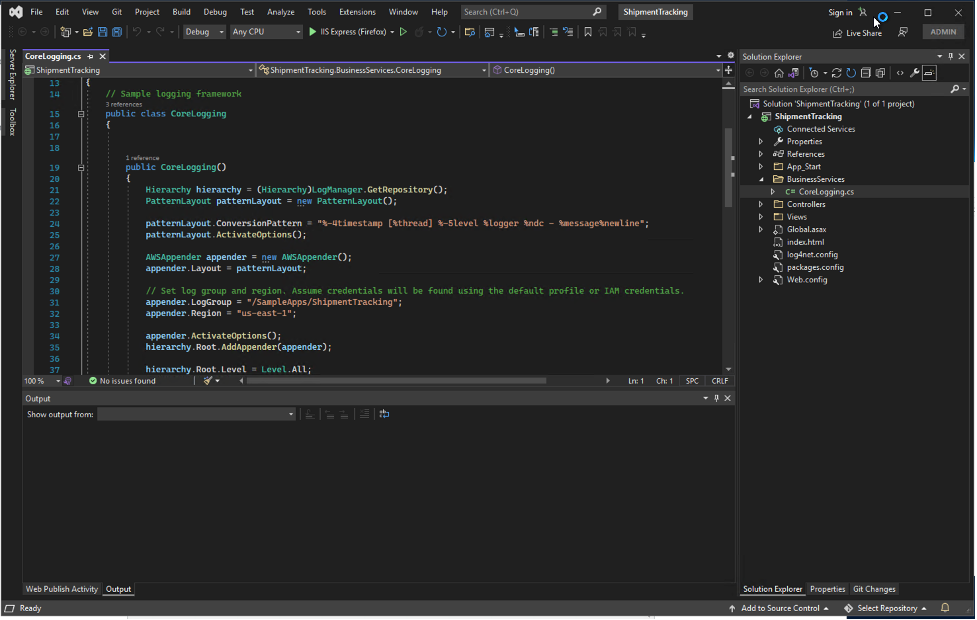Toggle word wrap via the Output pane icon
977x620 pixels.
(384, 414)
